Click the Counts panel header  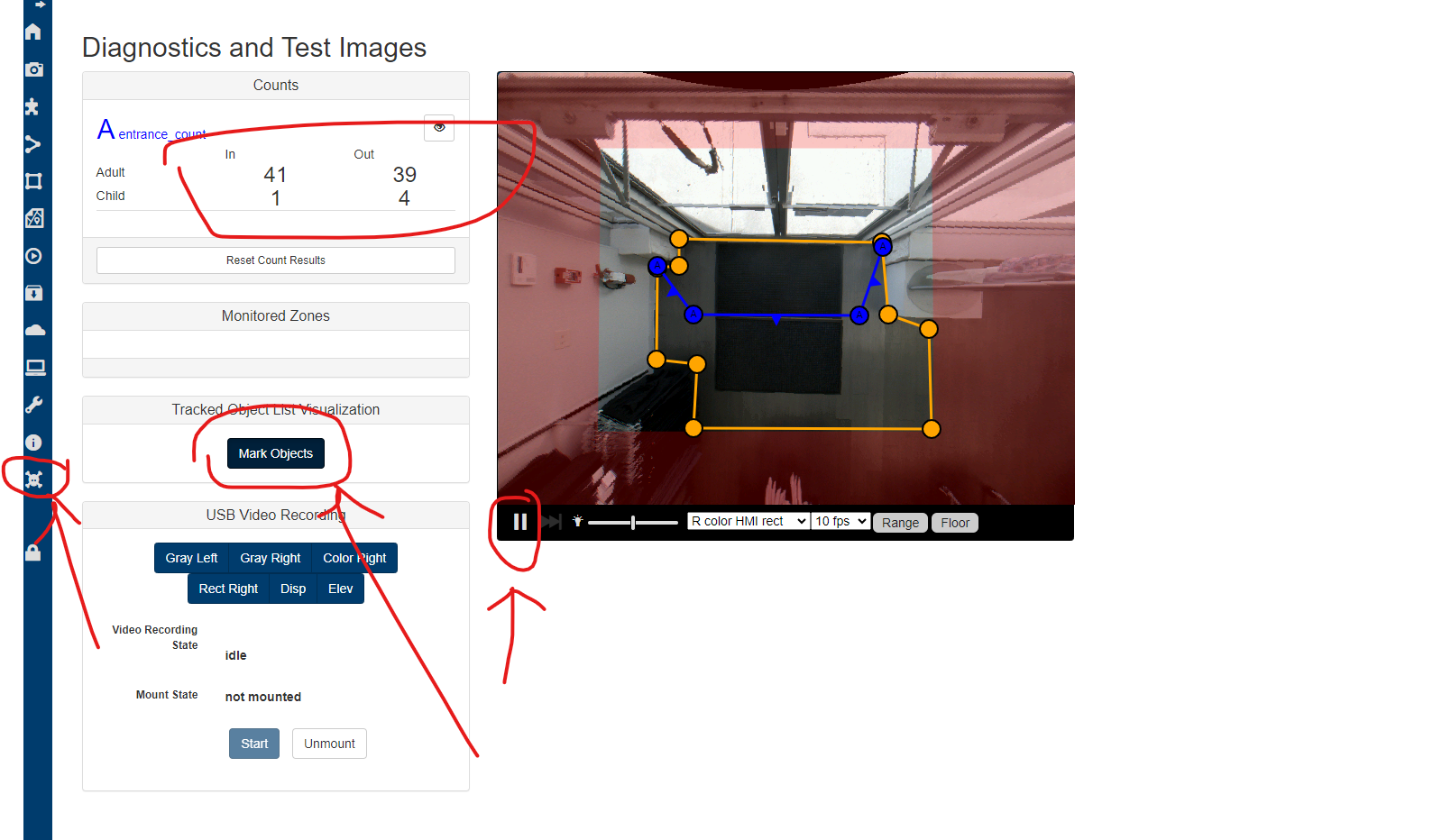(x=276, y=86)
